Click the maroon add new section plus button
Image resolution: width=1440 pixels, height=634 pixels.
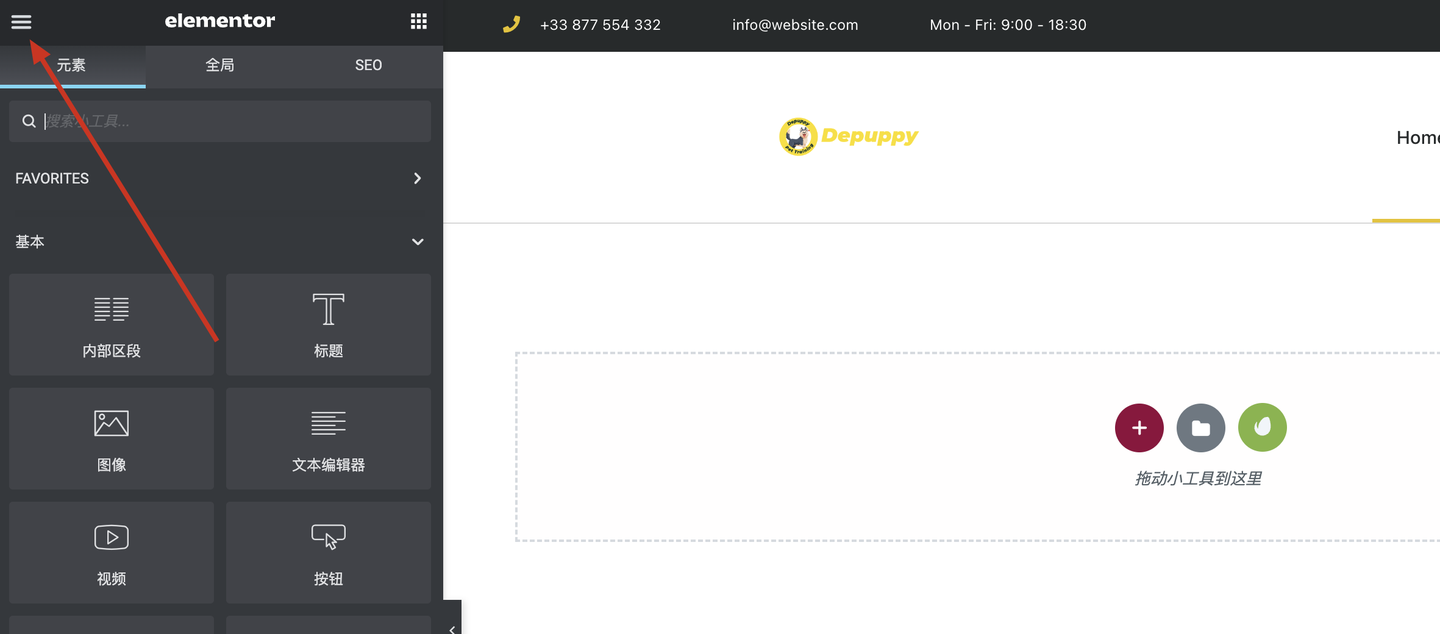point(1139,428)
